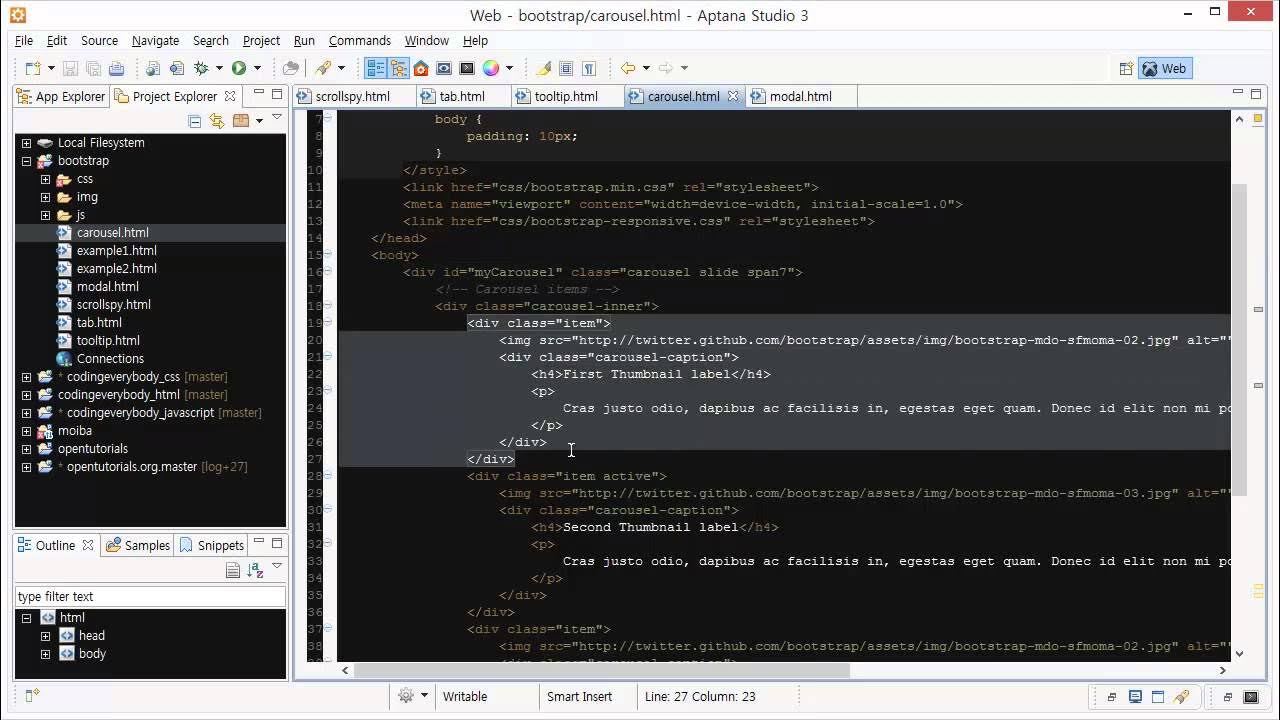Select scrollspy.html in Project Explorer tree
Screen dimensions: 1280x720
tap(114, 304)
